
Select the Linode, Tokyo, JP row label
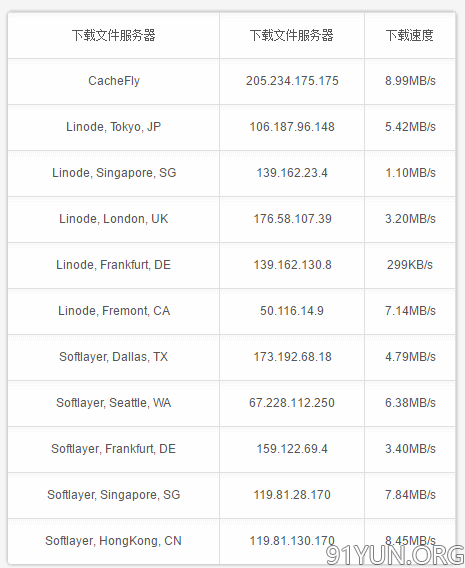(x=114, y=127)
